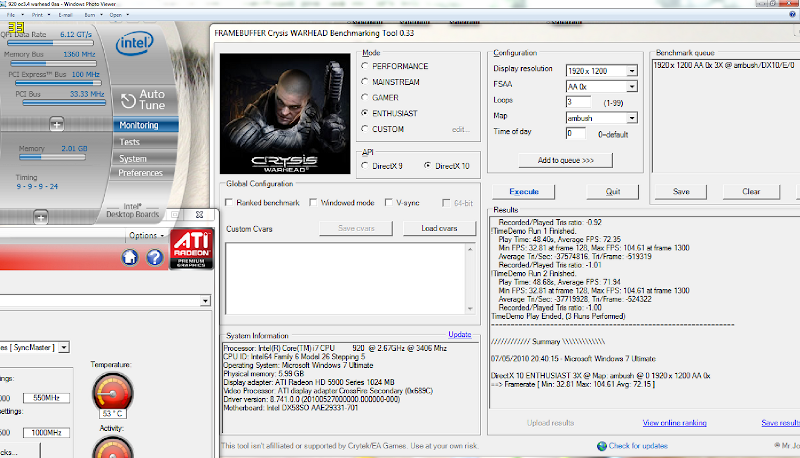Click the Load cvars button

(439, 228)
